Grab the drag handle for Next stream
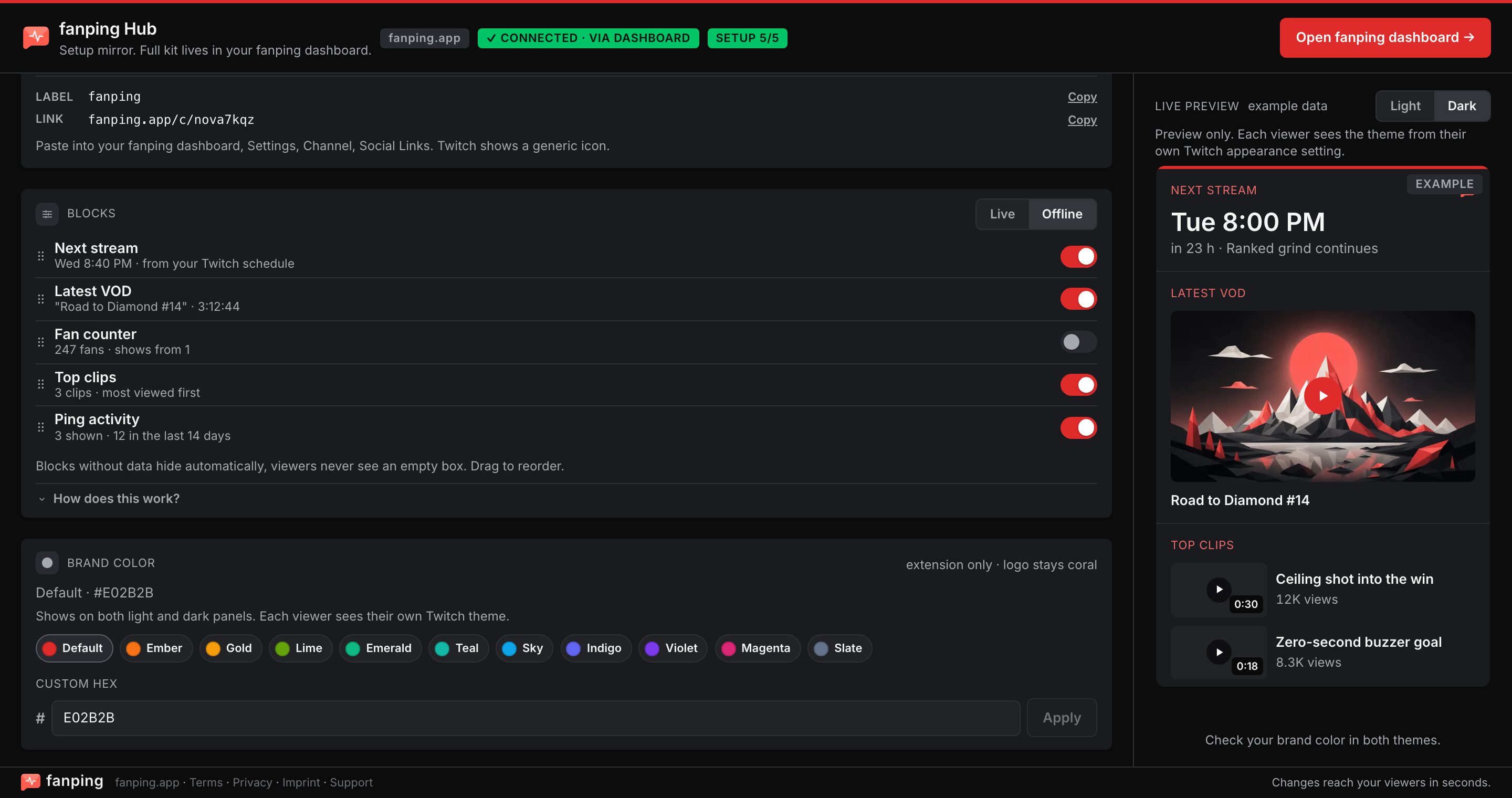The width and height of the screenshot is (1512, 798). click(40, 256)
